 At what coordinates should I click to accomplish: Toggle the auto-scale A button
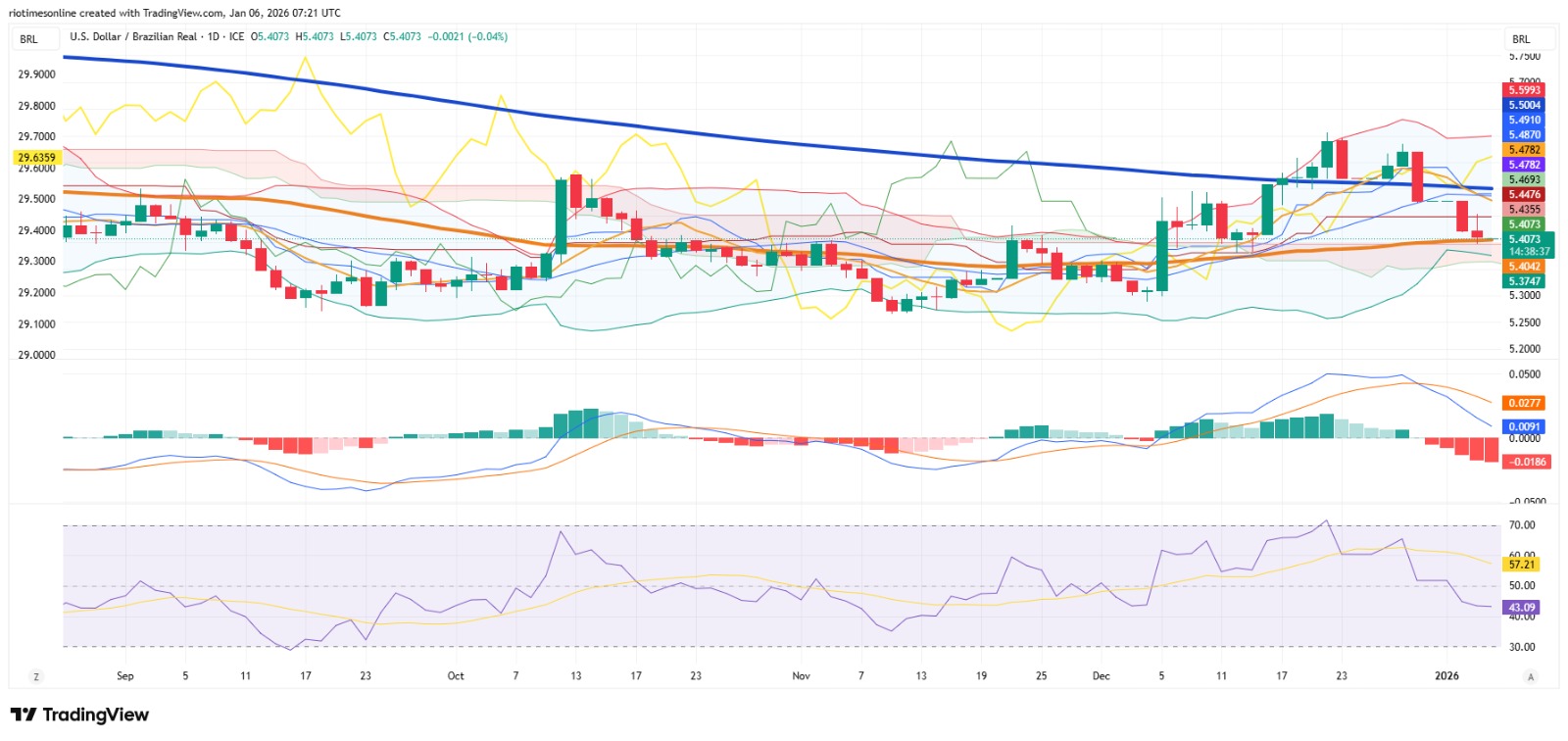click(1530, 676)
